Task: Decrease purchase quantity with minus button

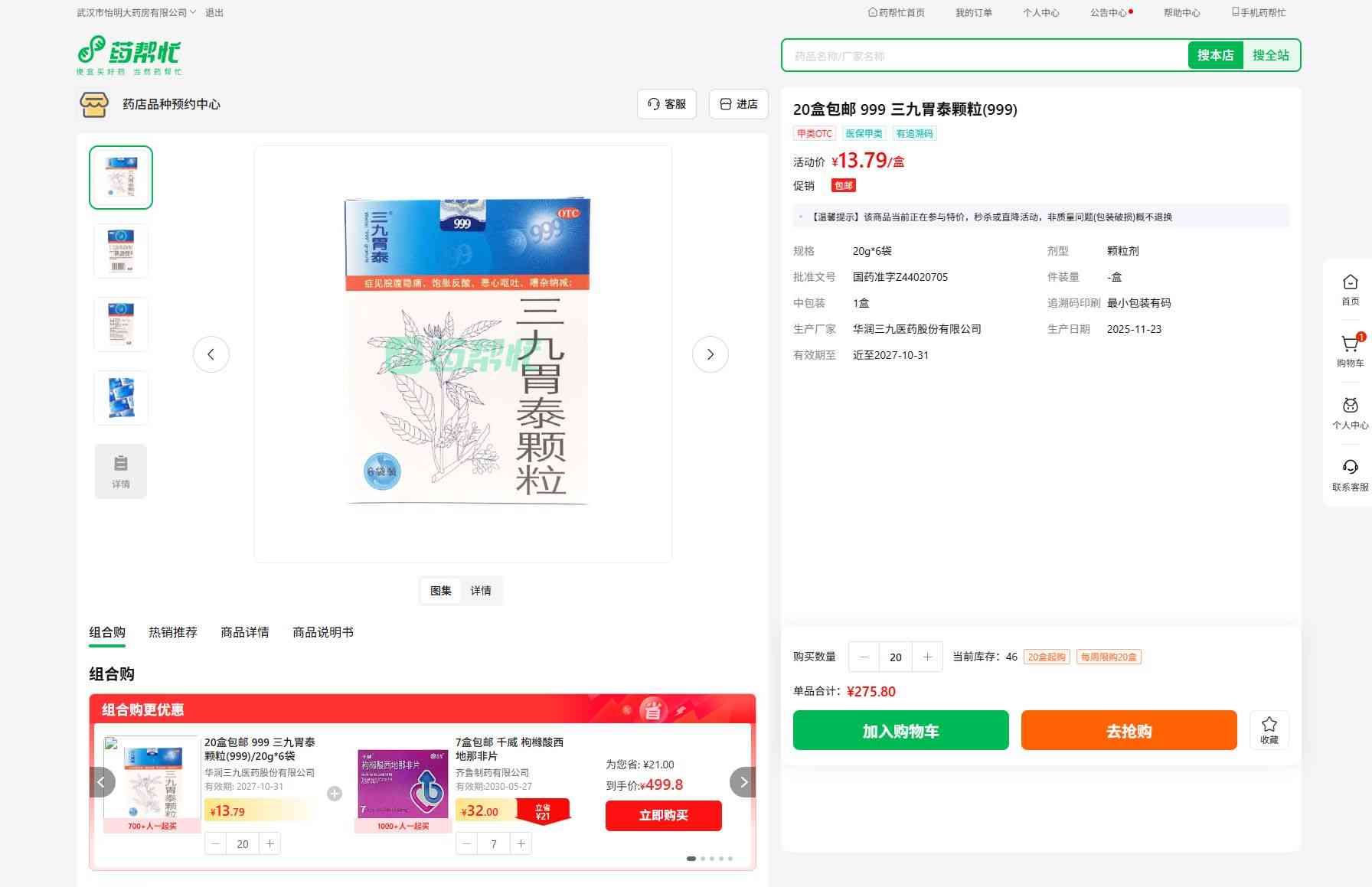Action: [864, 657]
